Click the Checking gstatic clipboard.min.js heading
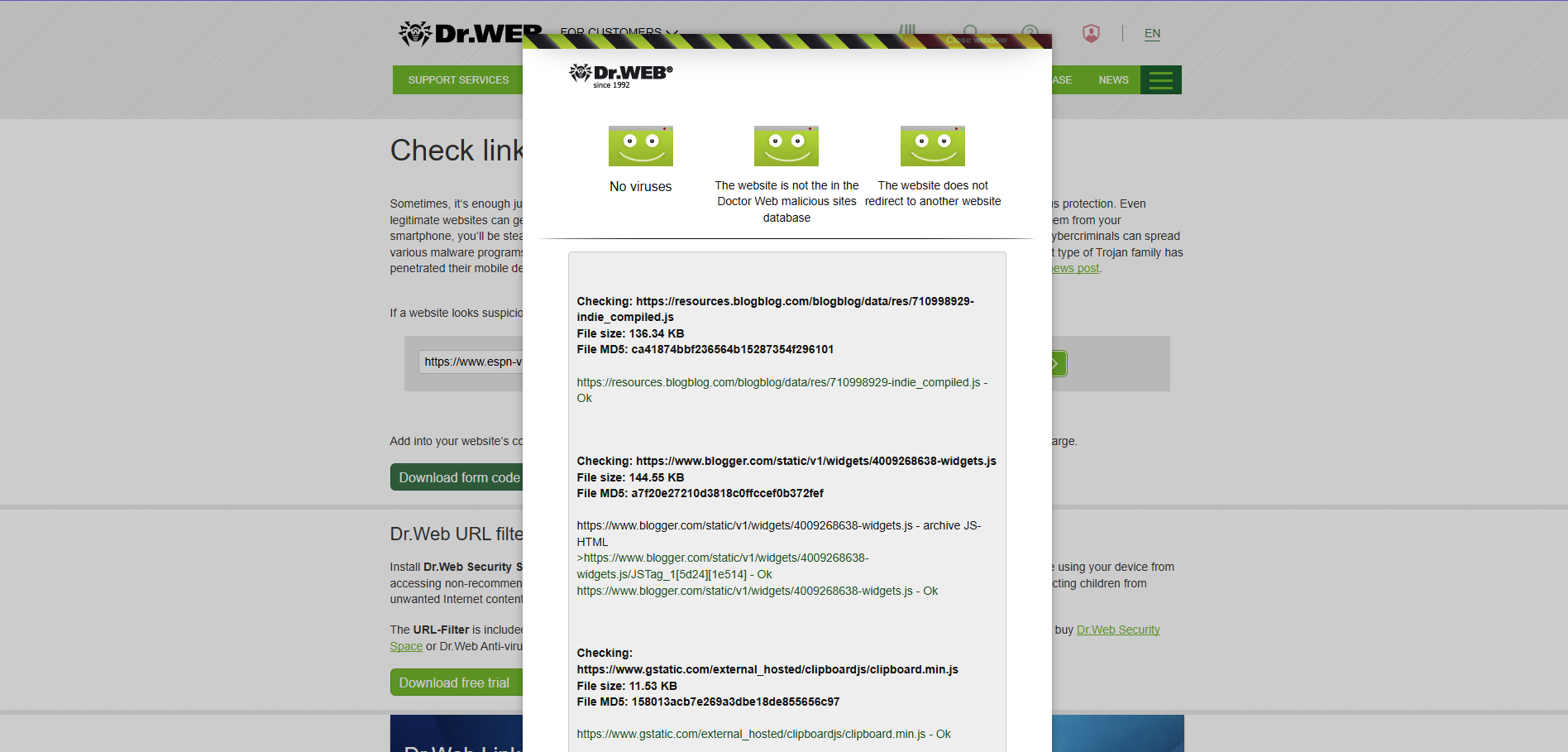Image resolution: width=1568 pixels, height=752 pixels. [x=767, y=661]
